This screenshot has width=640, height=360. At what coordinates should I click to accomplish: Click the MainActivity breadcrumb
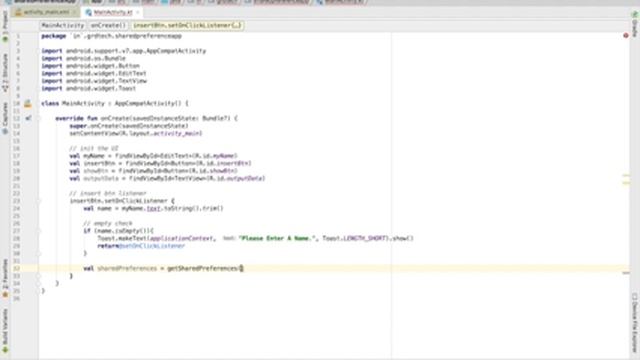tap(63, 25)
